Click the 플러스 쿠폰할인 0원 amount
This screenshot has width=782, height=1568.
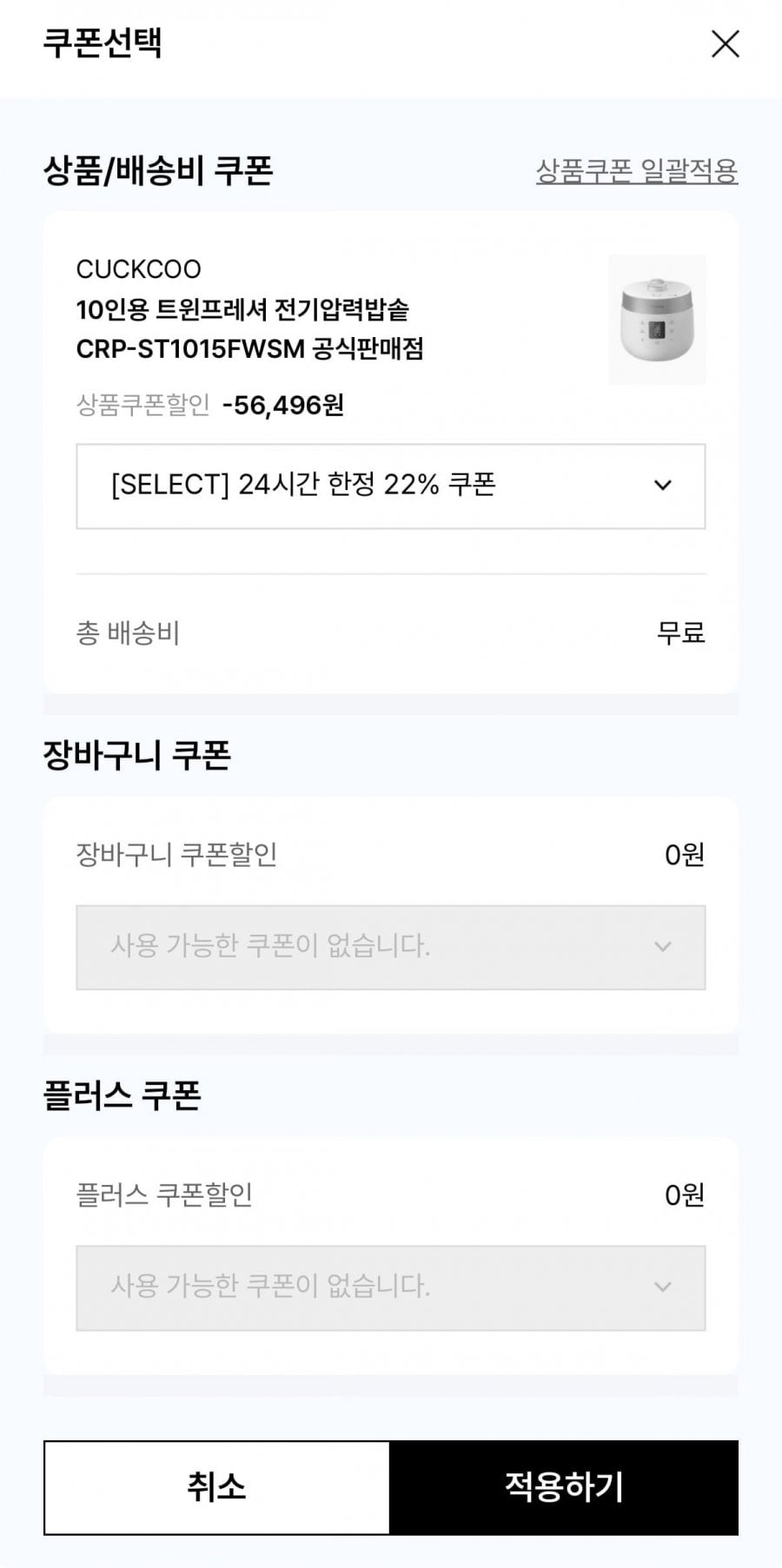(684, 1195)
